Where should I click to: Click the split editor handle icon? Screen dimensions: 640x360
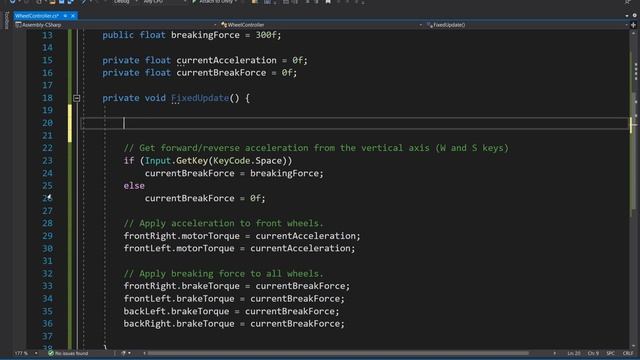click(633, 25)
